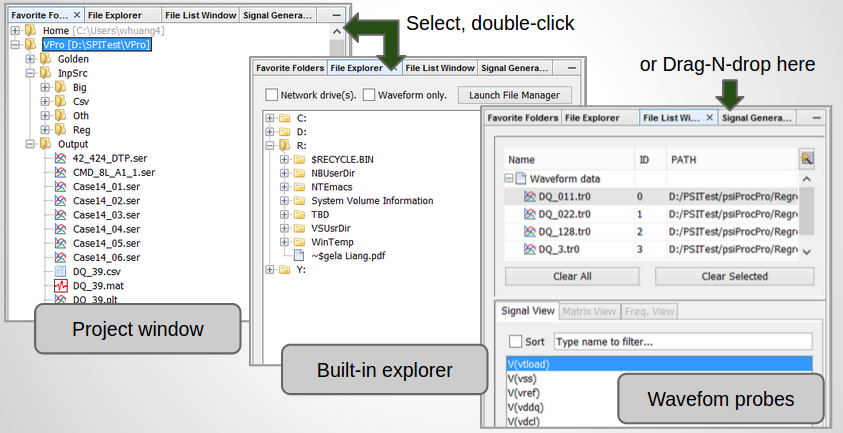Click the DQ_39.mat waveform file icon
Screen dimensions: 843x433
click(x=61, y=286)
